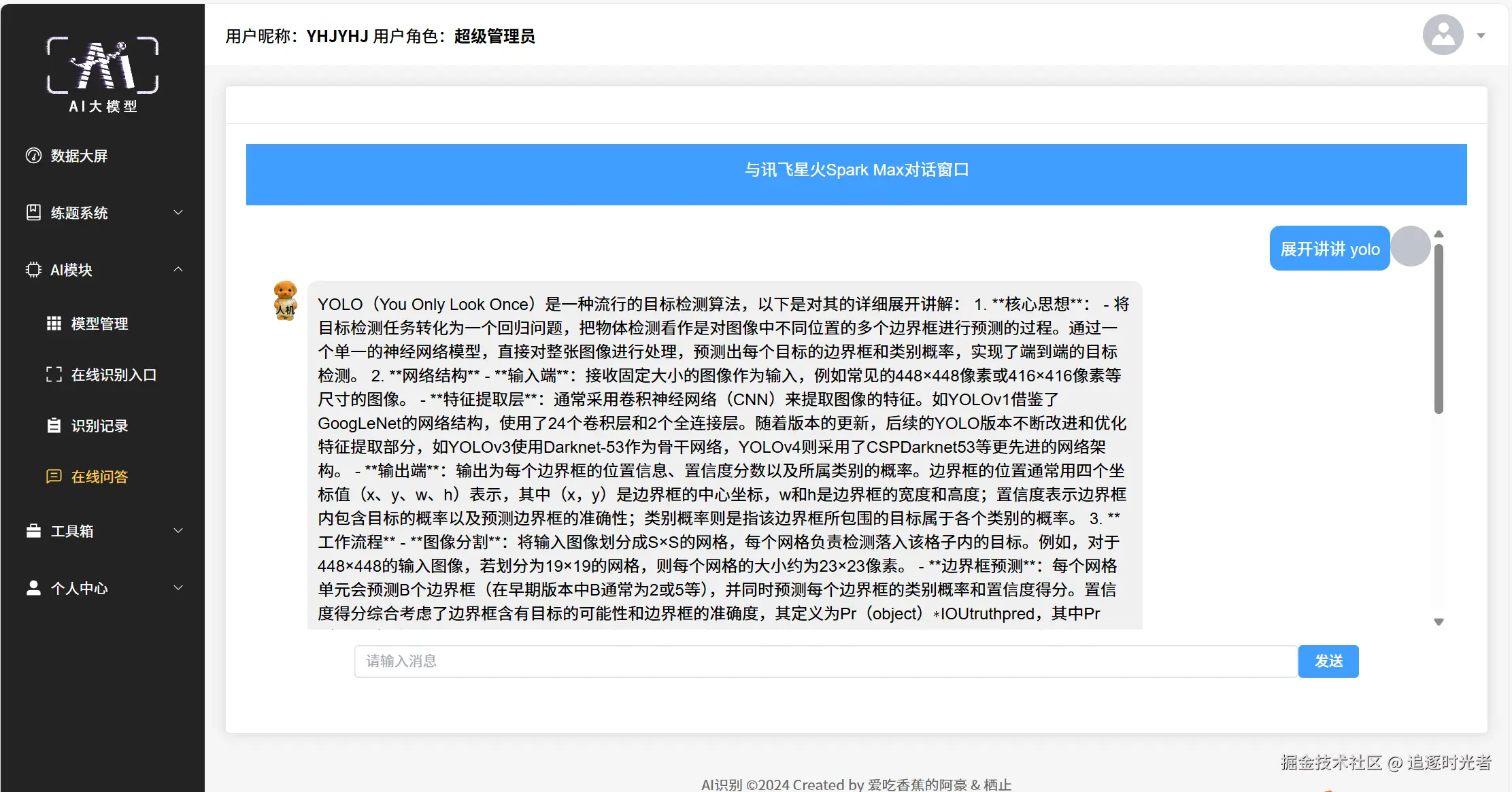Screen dimensions: 1512x792
Task: Click the 练题系统 book icon
Action: tap(33, 213)
